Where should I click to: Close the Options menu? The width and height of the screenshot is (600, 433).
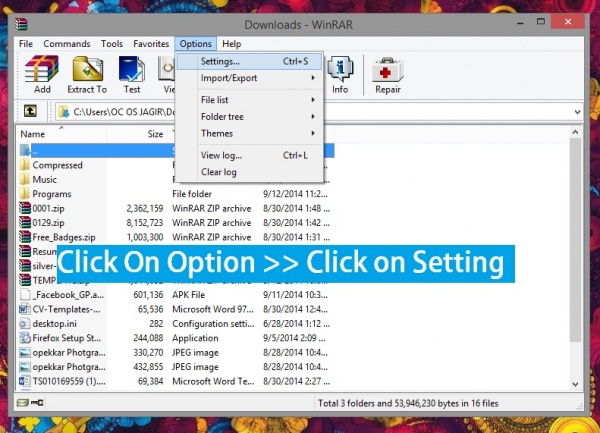tap(196, 44)
